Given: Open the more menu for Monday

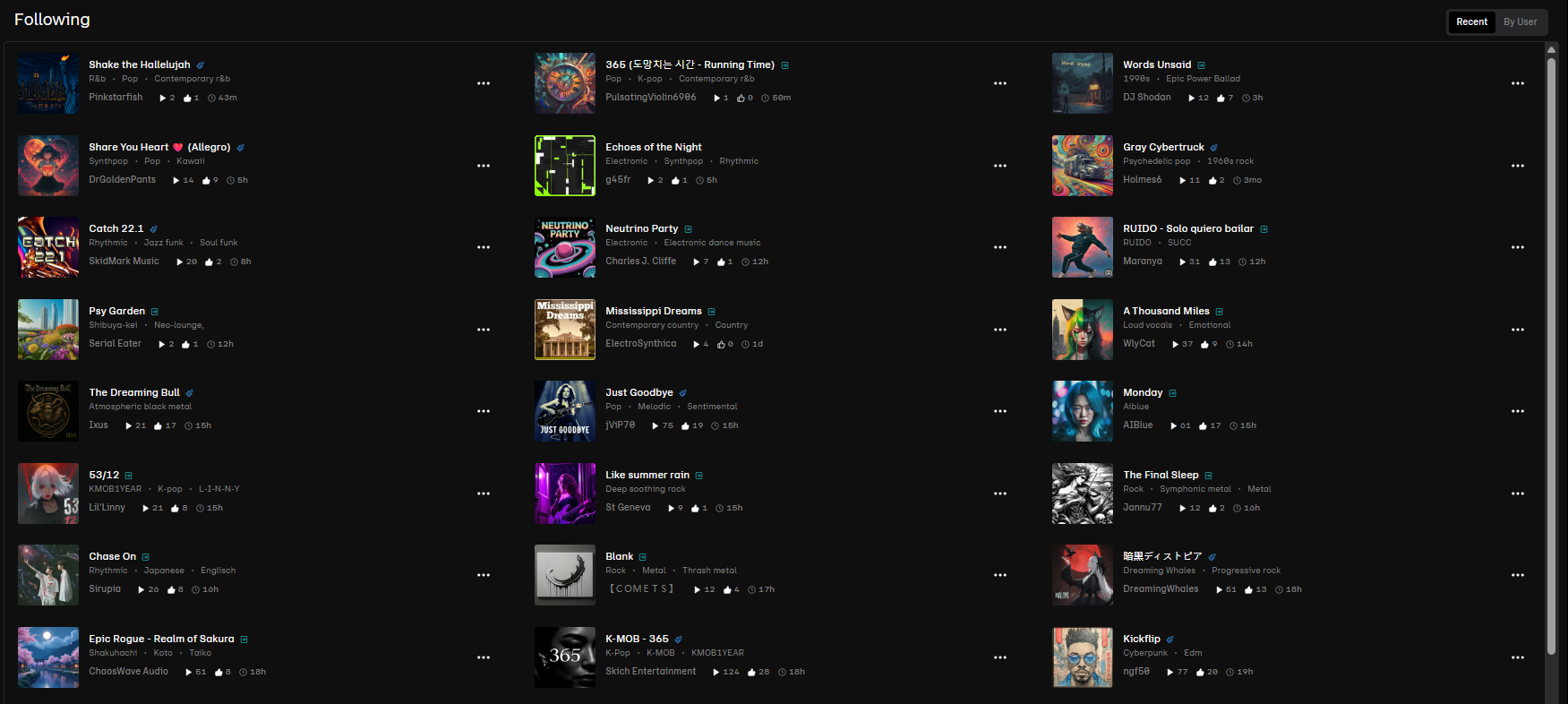Looking at the screenshot, I should 1518,411.
